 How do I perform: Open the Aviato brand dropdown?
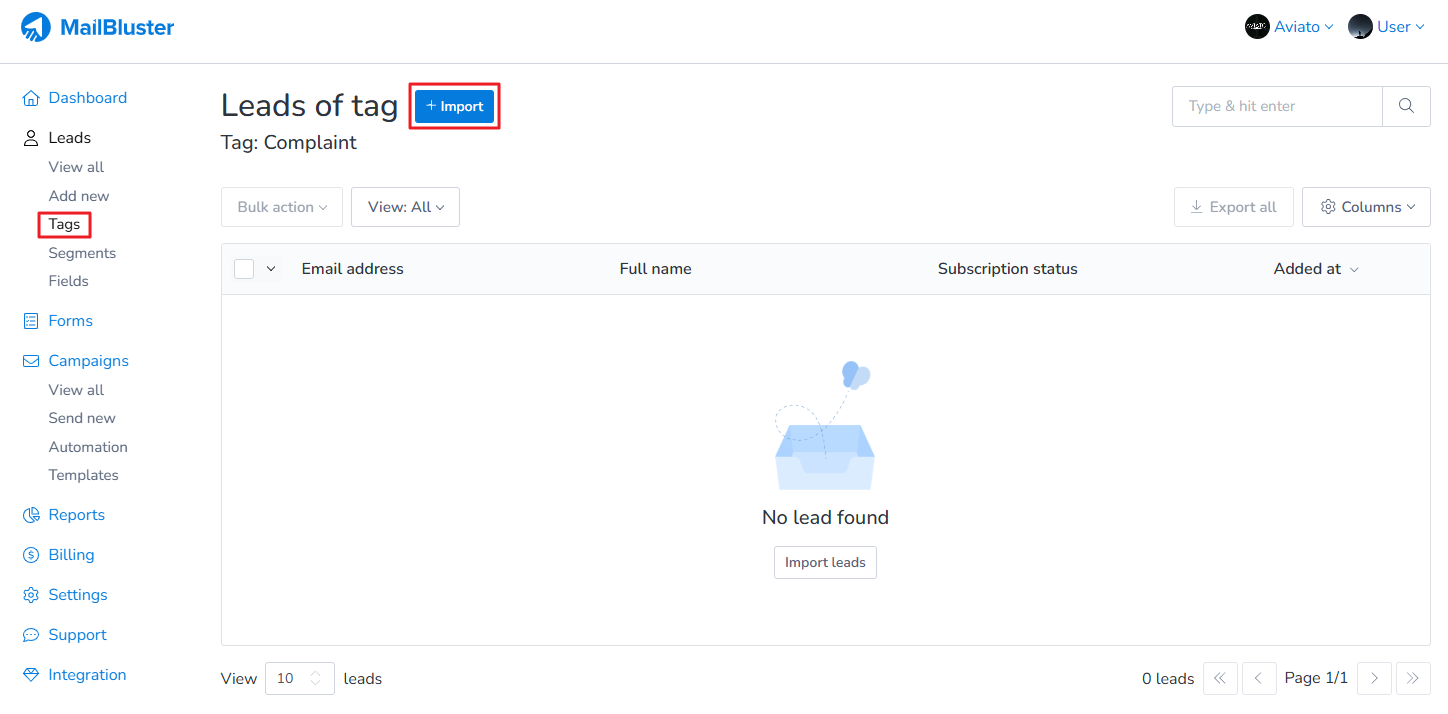[x=1289, y=27]
